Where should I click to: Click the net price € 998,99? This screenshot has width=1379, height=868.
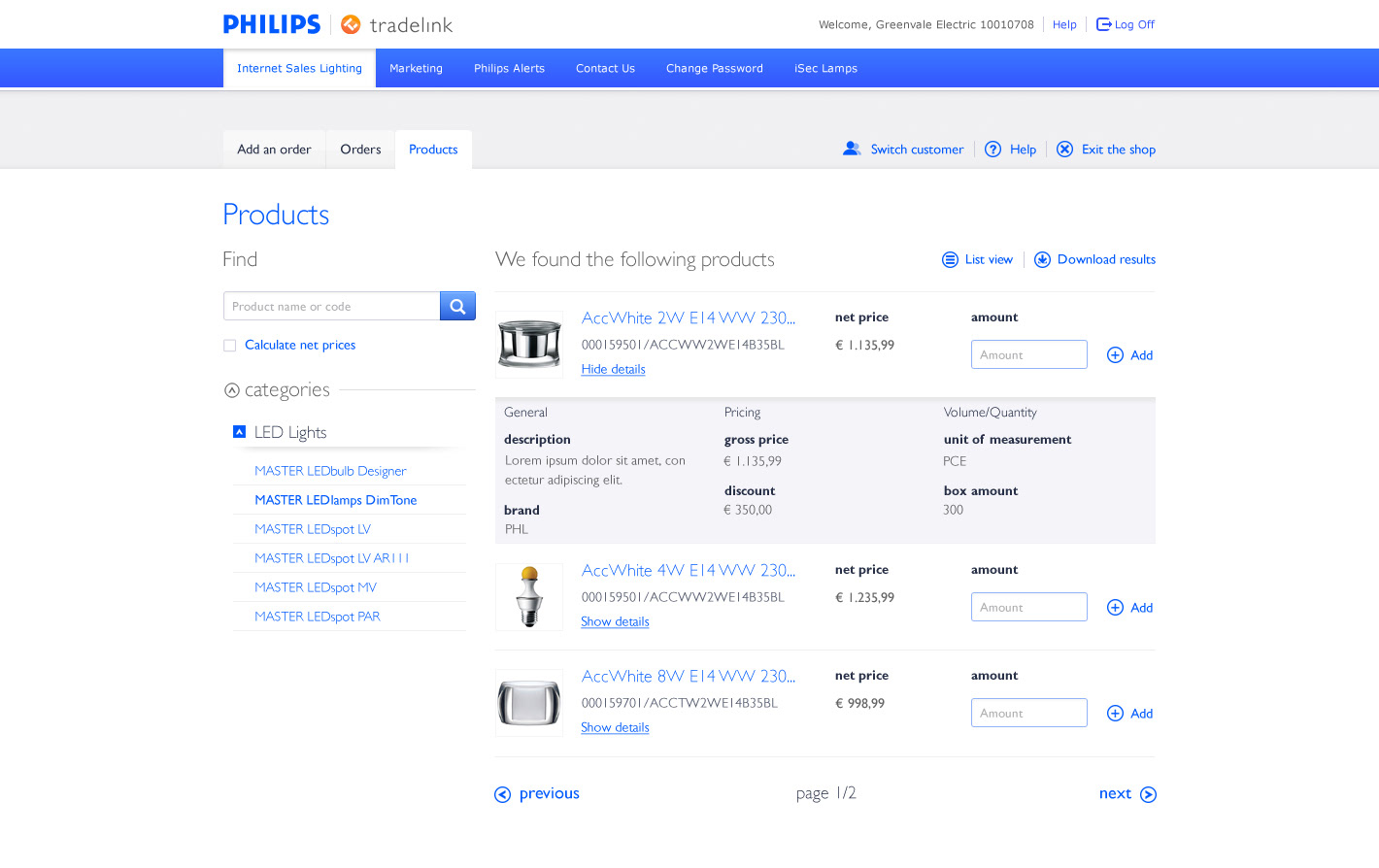click(859, 703)
